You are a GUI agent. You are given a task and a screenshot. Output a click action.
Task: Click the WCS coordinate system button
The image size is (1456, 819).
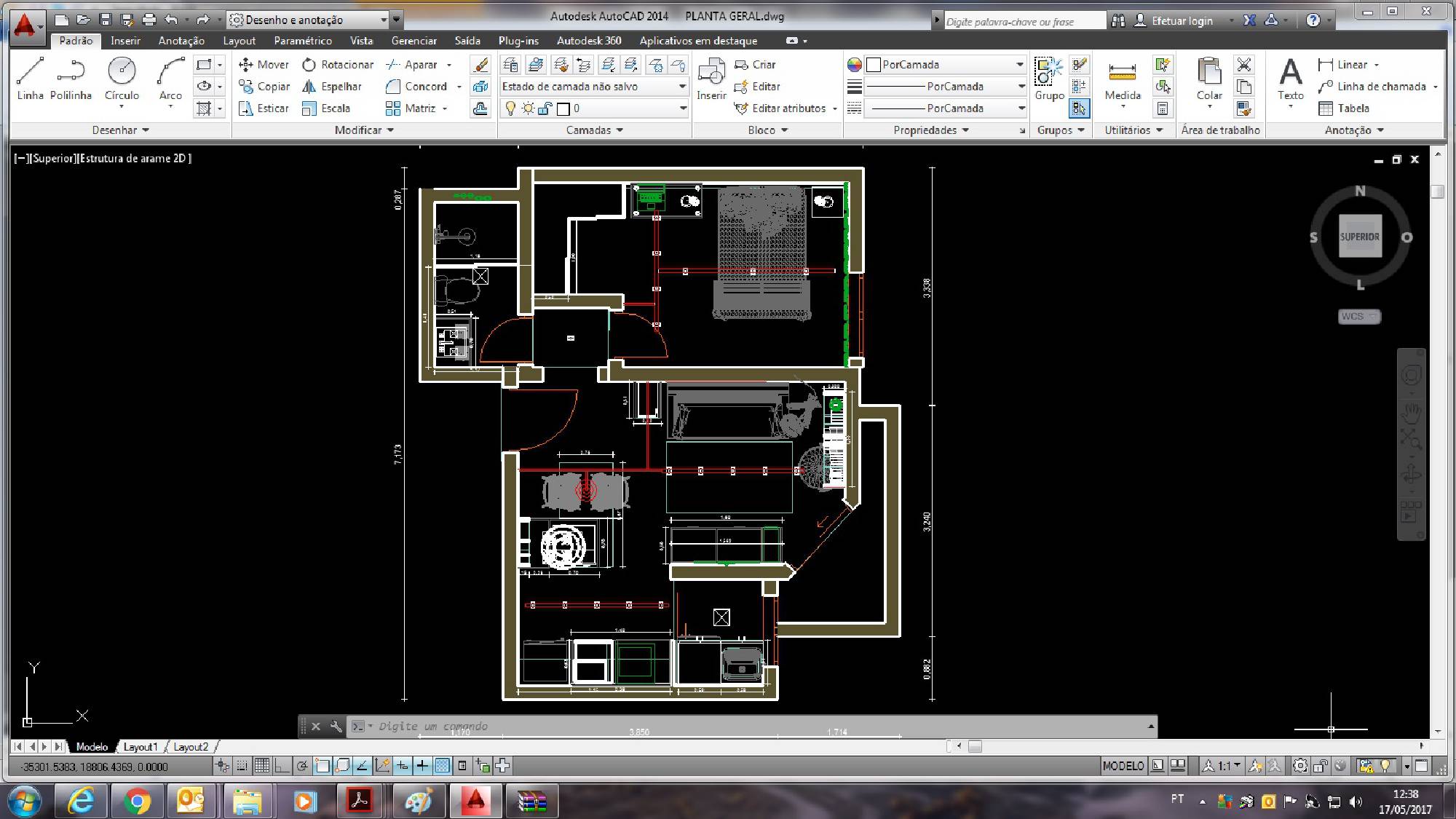(x=1358, y=317)
